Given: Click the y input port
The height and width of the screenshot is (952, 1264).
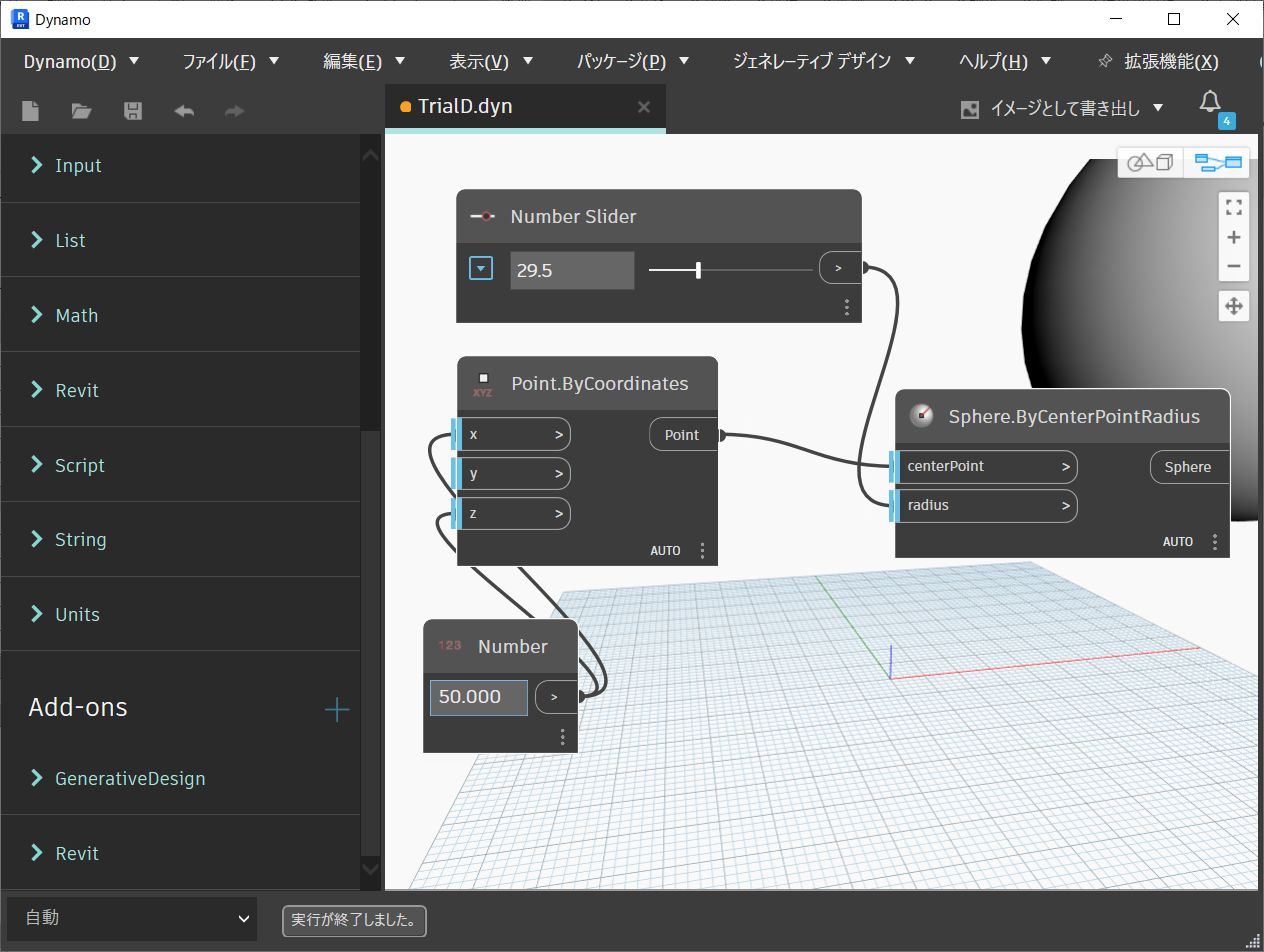Looking at the screenshot, I should pos(512,474).
